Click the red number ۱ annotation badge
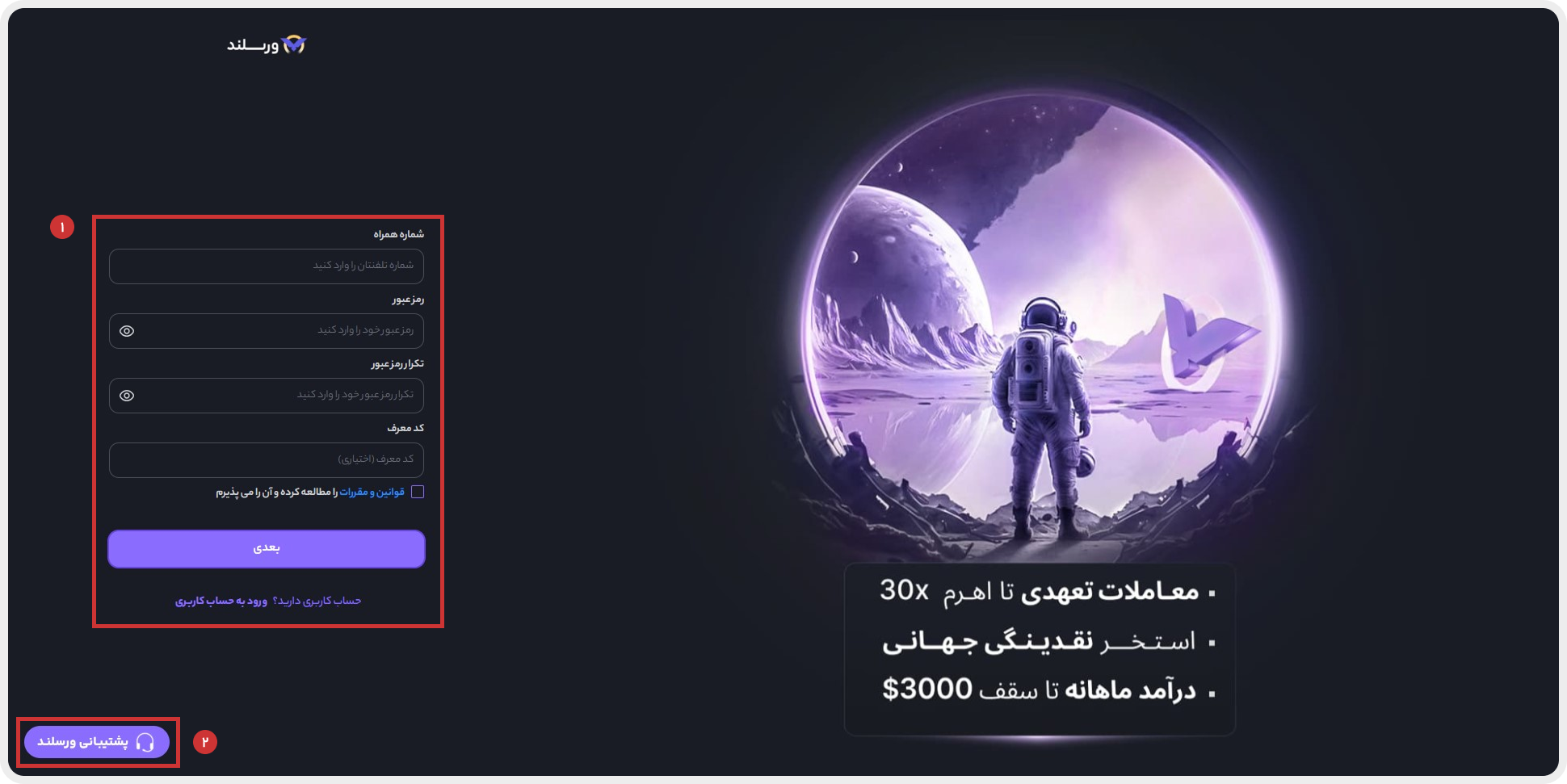 [62, 227]
